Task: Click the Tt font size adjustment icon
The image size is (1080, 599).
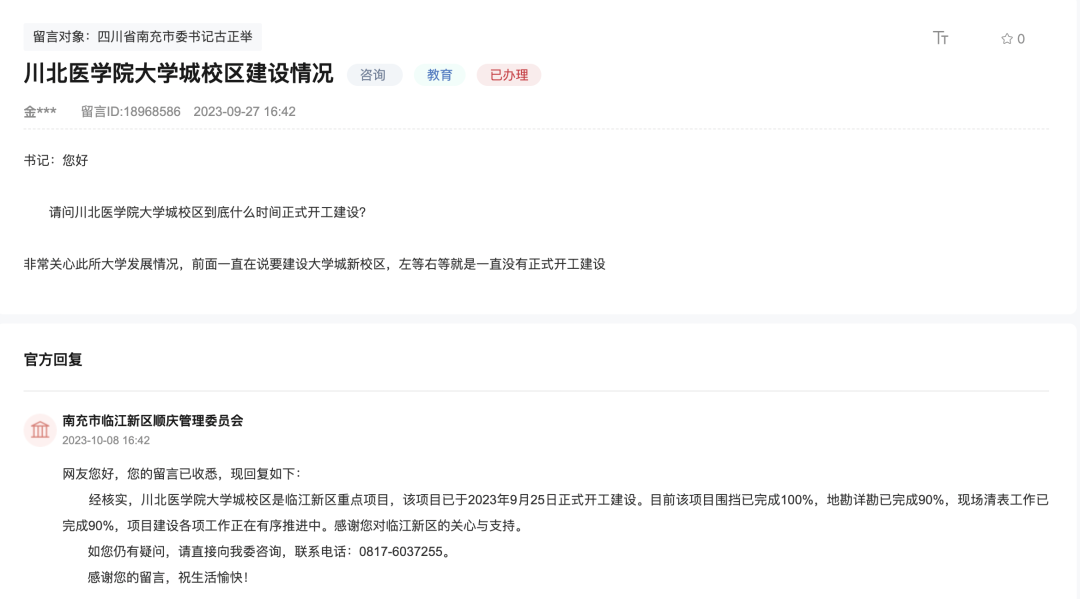Action: pyautogui.click(x=938, y=36)
